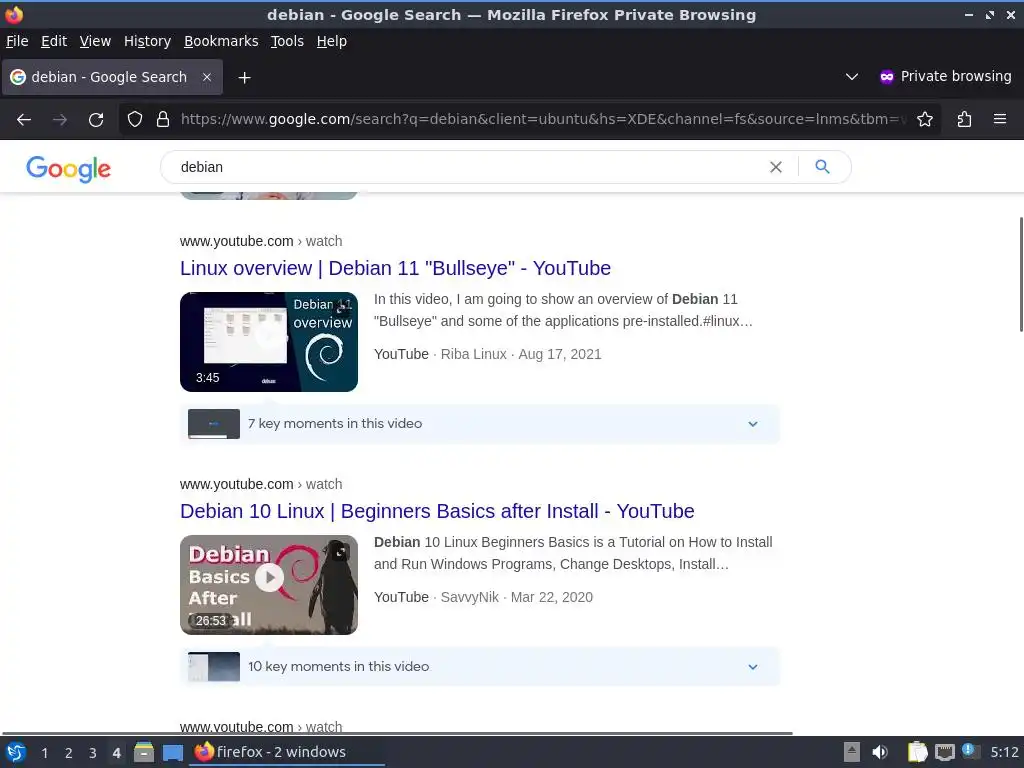1024x768 pixels.
Task: Reload the current page
Action: point(96,120)
